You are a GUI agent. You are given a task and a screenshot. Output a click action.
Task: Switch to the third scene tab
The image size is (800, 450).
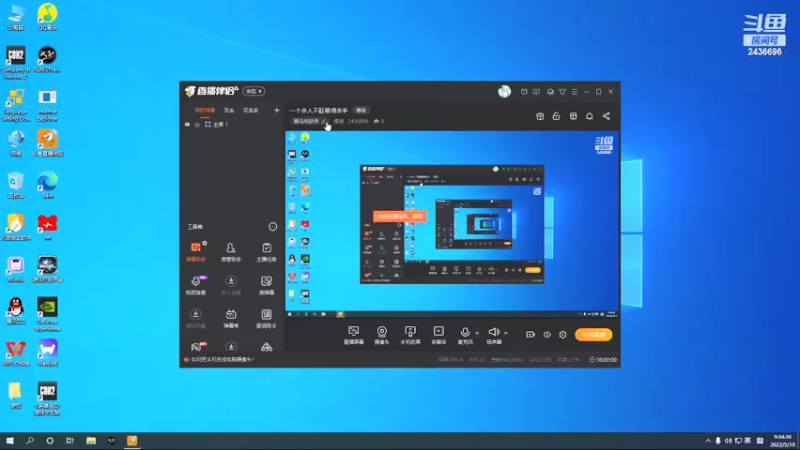[x=251, y=110]
